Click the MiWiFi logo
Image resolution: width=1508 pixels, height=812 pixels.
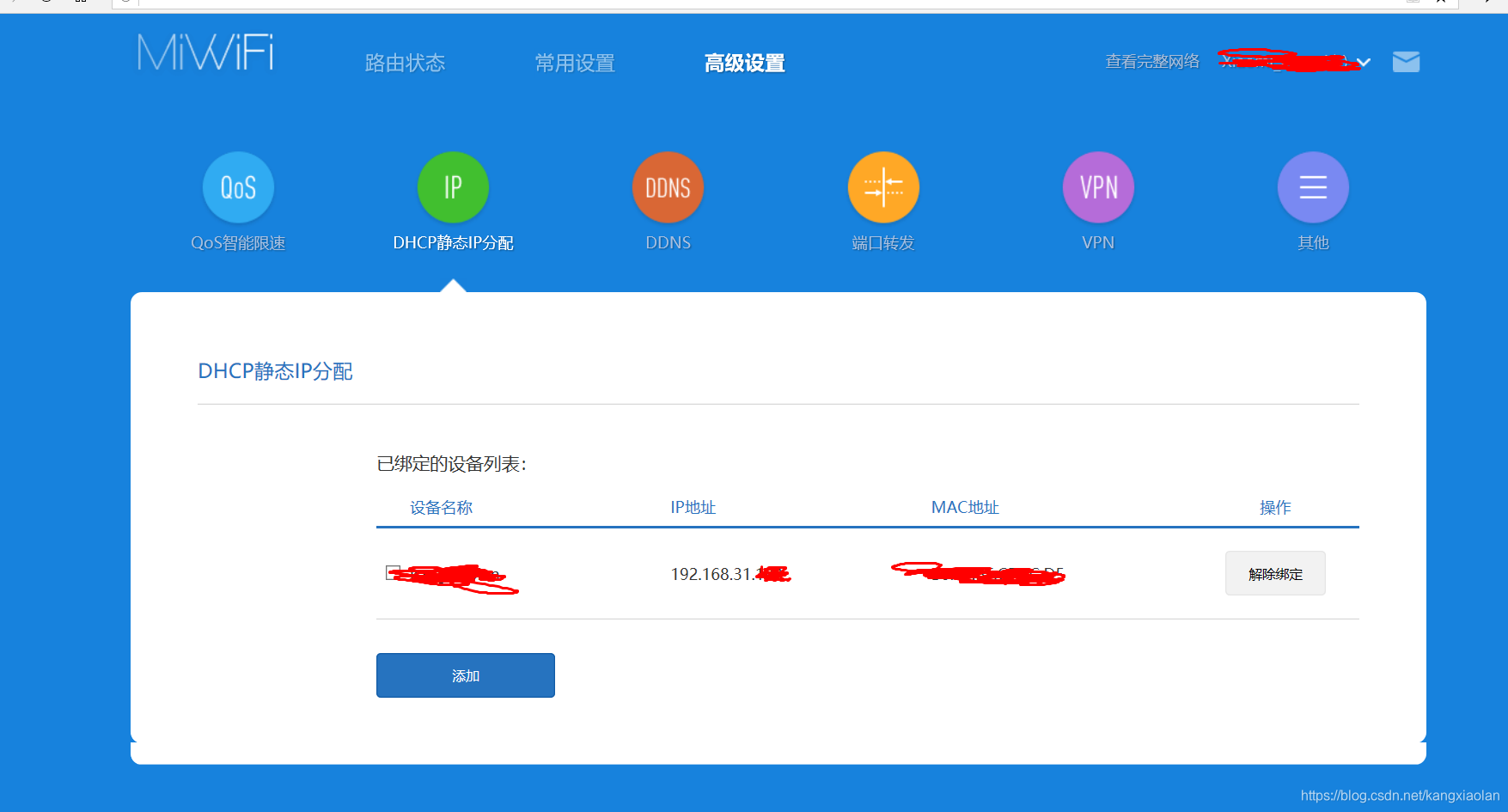pyautogui.click(x=205, y=52)
